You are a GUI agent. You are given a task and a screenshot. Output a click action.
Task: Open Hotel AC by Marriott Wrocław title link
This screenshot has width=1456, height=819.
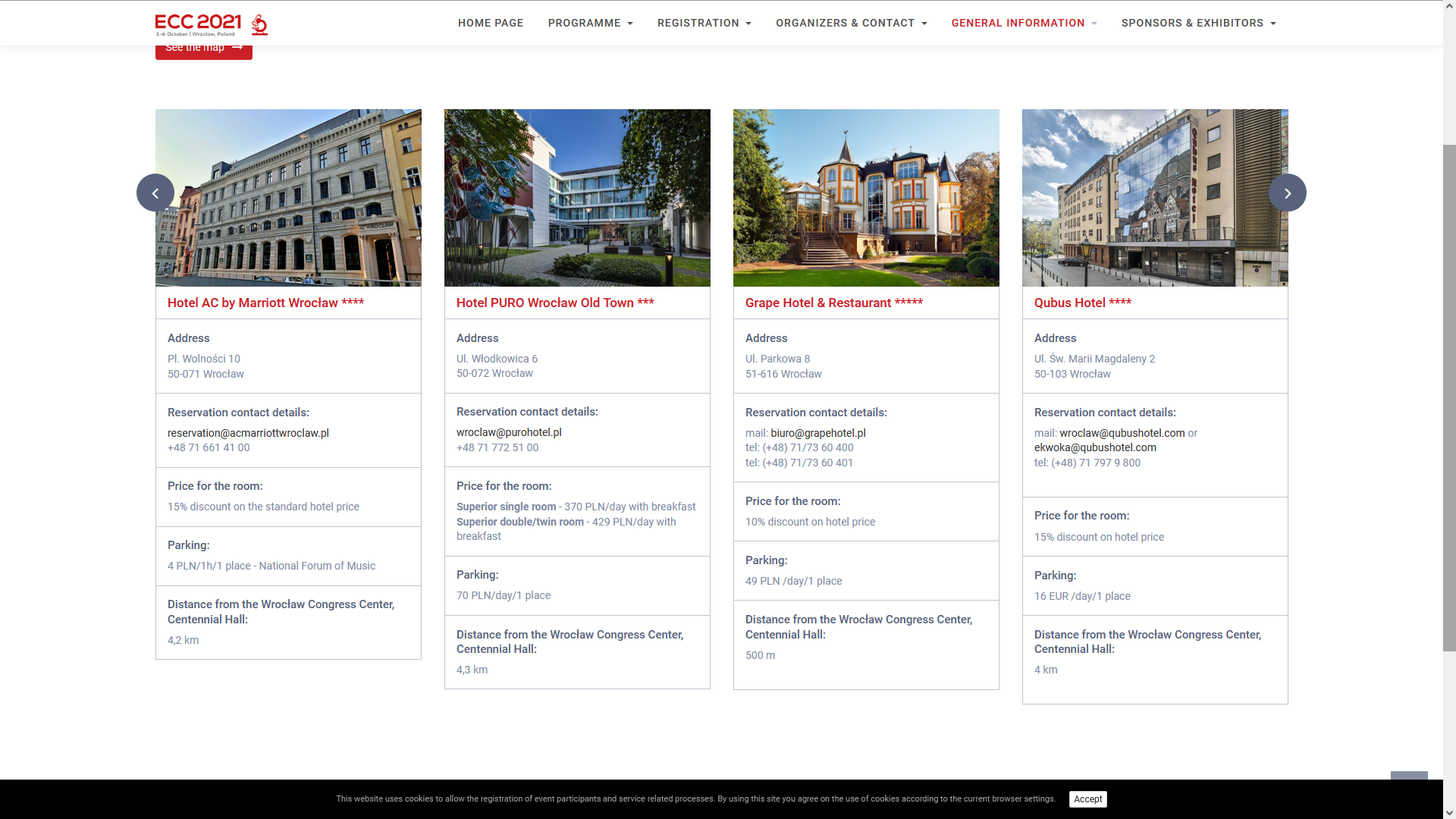click(265, 303)
